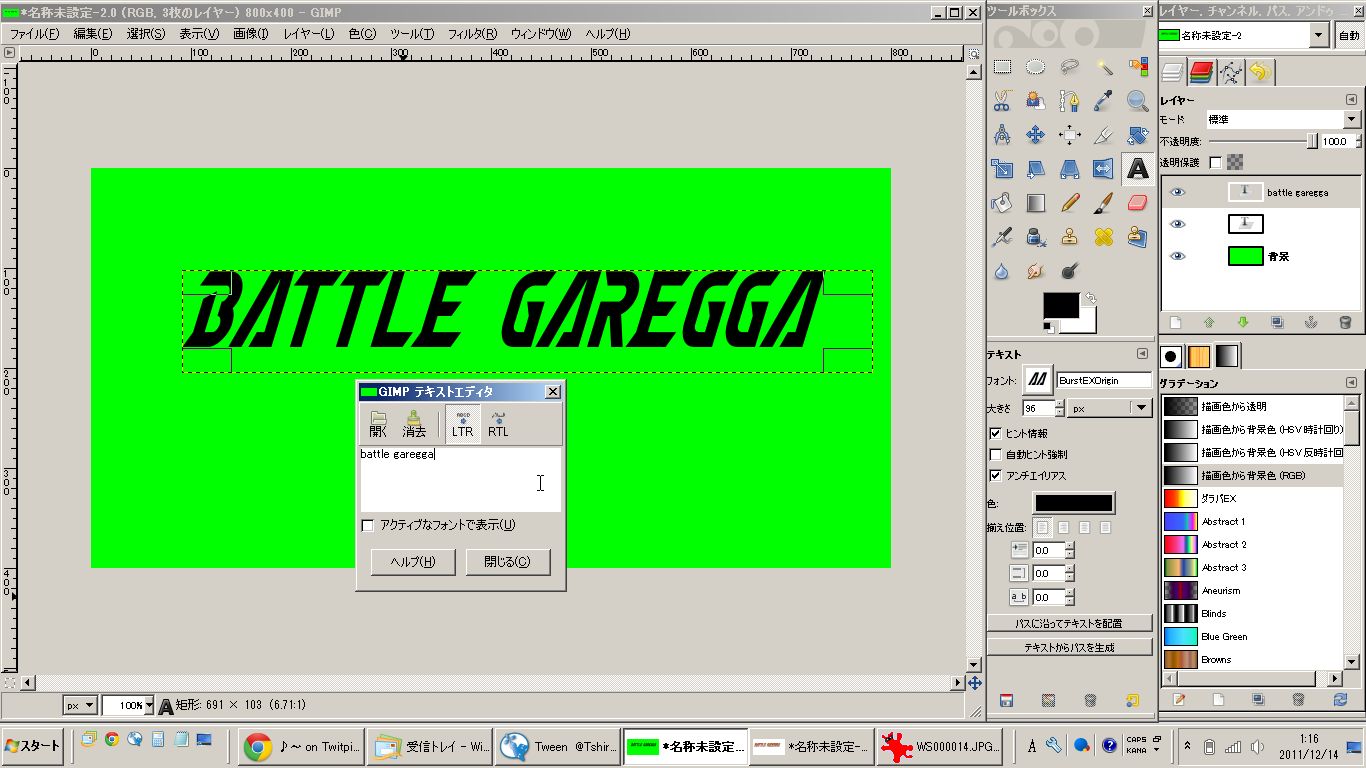1366x768 pixels.
Task: Check アクティブなフォントで表示 in text editor
Action: 367,525
